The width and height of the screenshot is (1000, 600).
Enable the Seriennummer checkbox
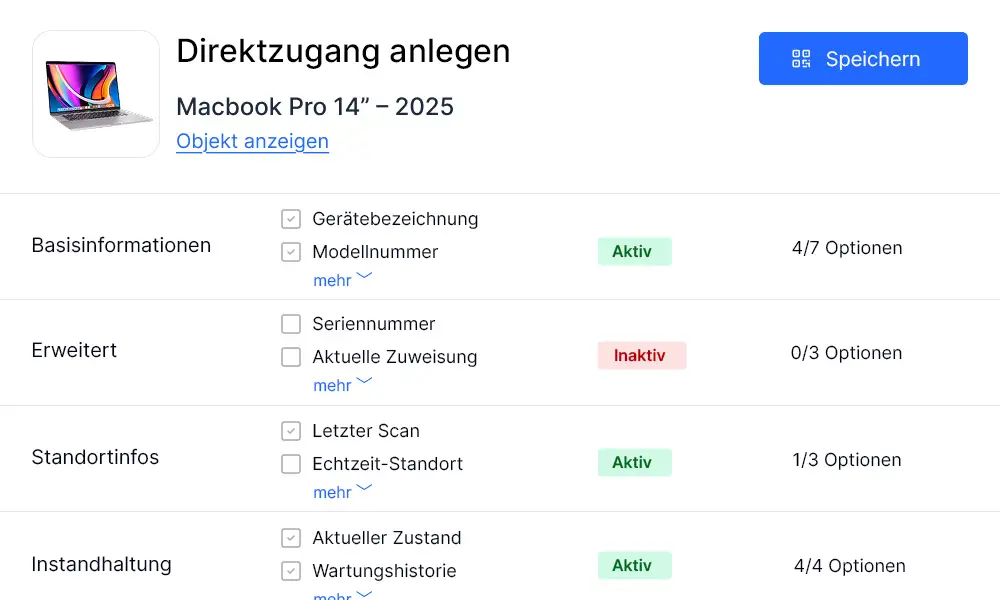point(291,324)
